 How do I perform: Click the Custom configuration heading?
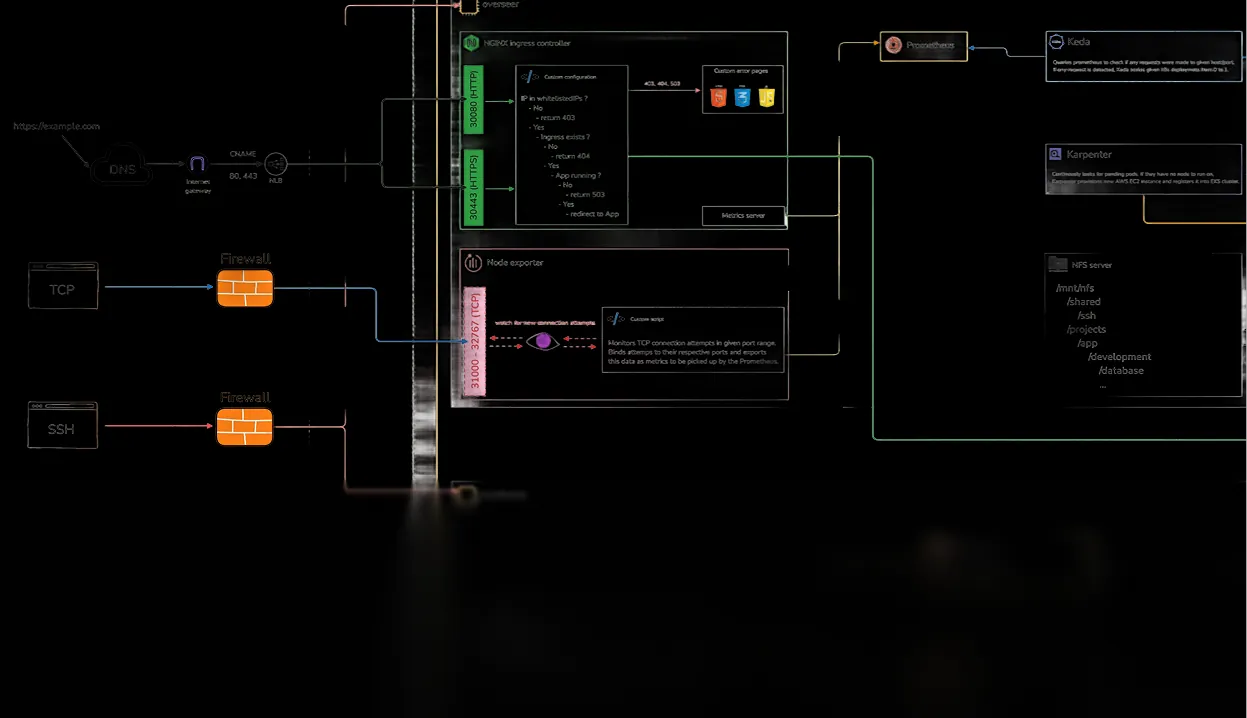pyautogui.click(x=570, y=77)
